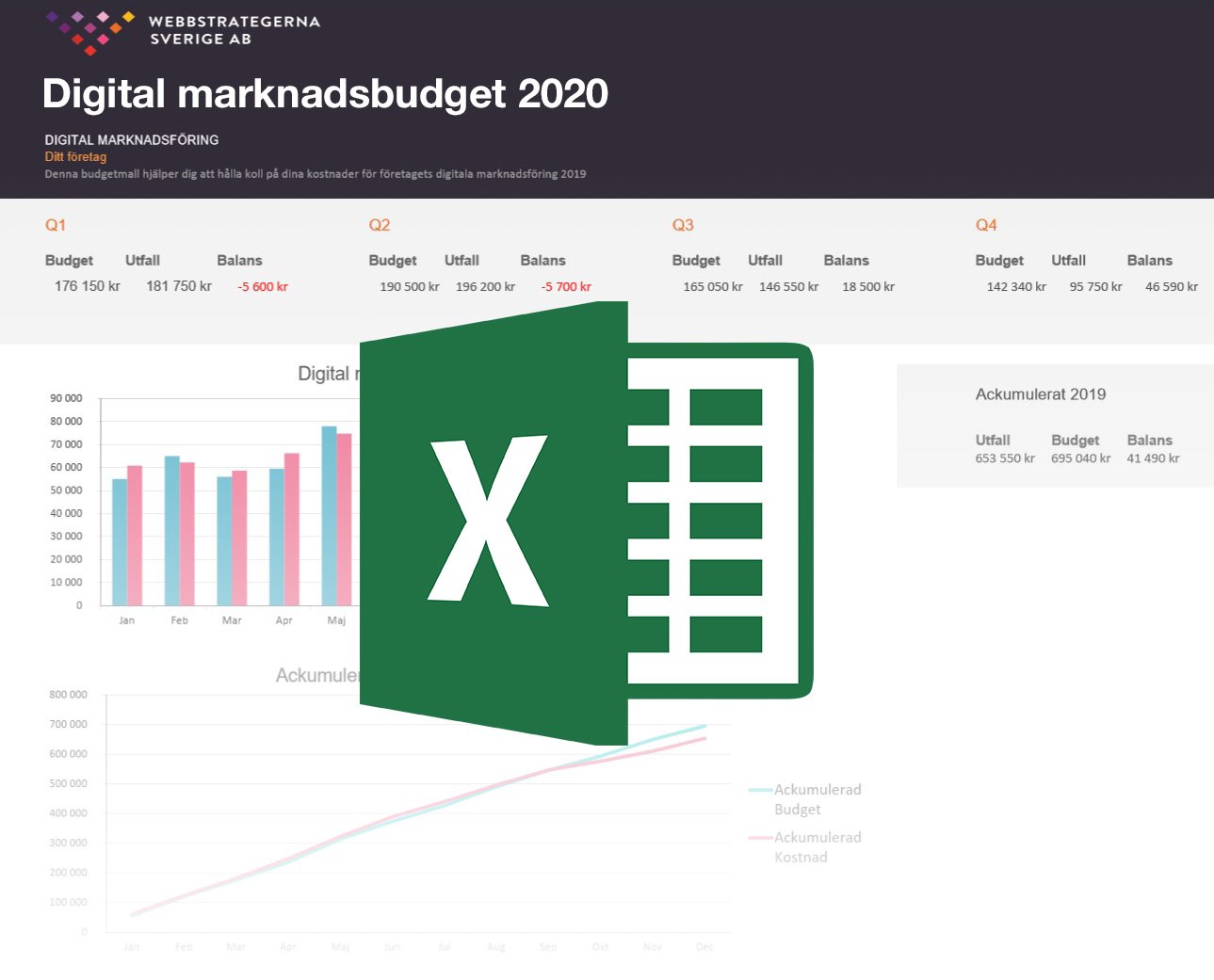This screenshot has height=980, width=1214.
Task: Expand the Q3 quarter details
Action: 681,224
